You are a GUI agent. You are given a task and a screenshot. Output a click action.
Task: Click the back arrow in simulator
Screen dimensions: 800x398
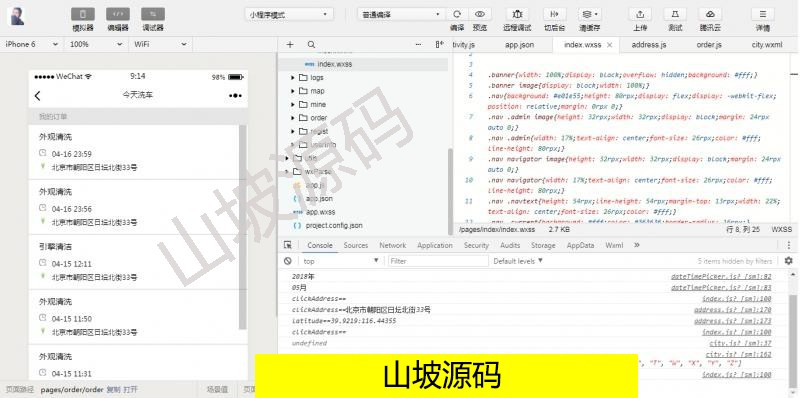pos(37,95)
